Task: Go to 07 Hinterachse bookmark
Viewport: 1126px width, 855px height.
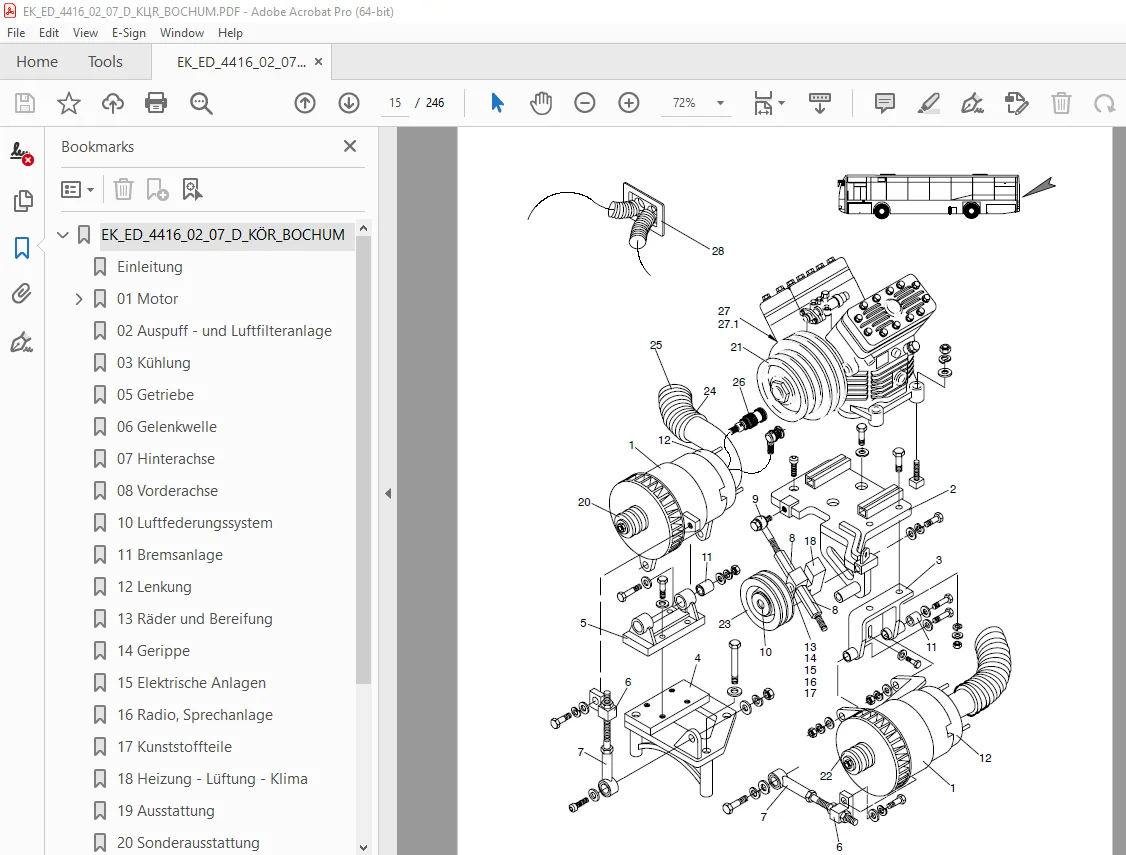Action: (166, 459)
